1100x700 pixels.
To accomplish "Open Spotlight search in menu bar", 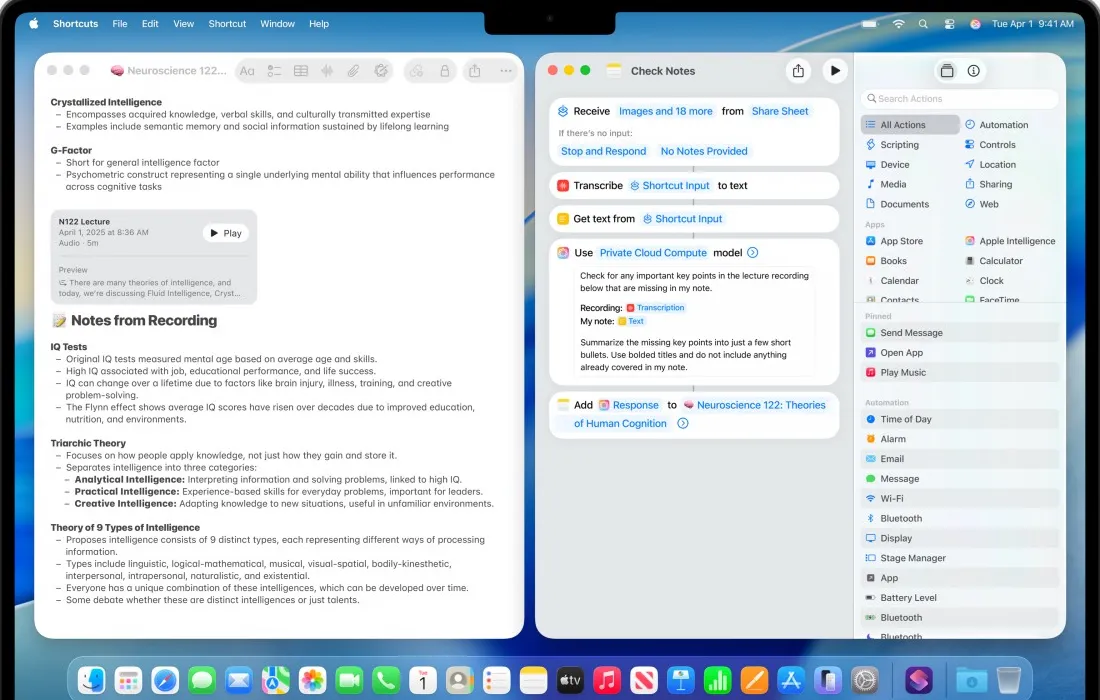I will pyautogui.click(x=923, y=24).
